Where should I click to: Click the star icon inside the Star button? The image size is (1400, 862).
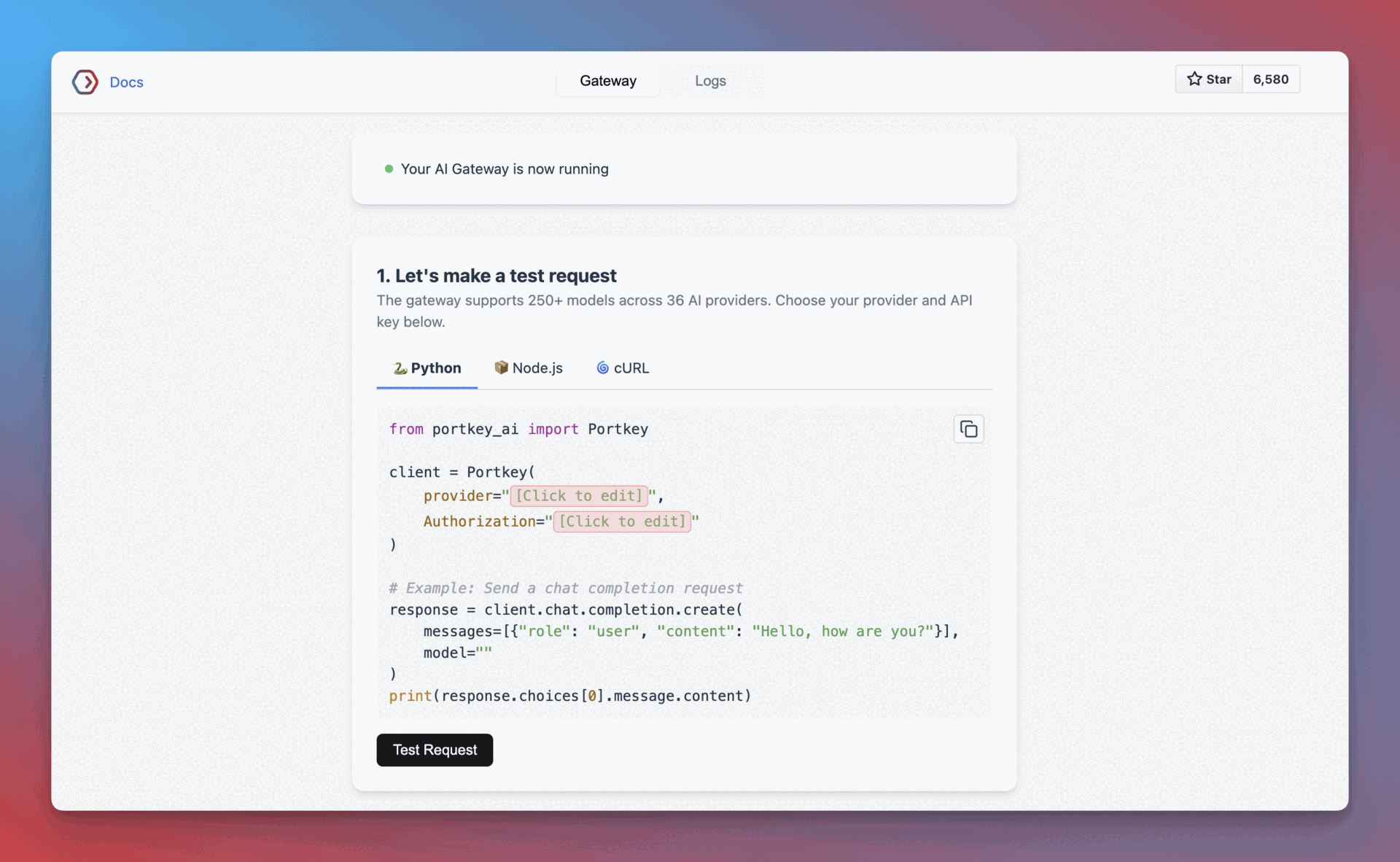1194,79
